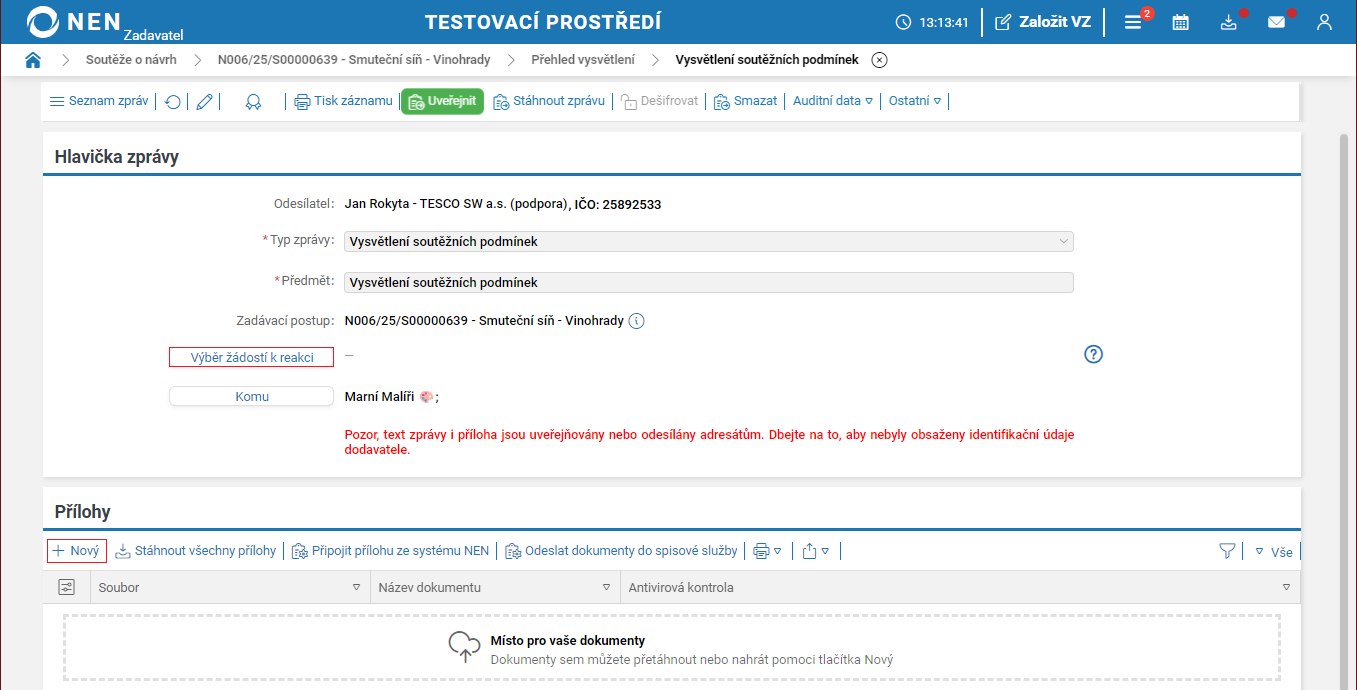Expand the Ostatní menu
This screenshot has width=1357, height=690.
pos(915,101)
